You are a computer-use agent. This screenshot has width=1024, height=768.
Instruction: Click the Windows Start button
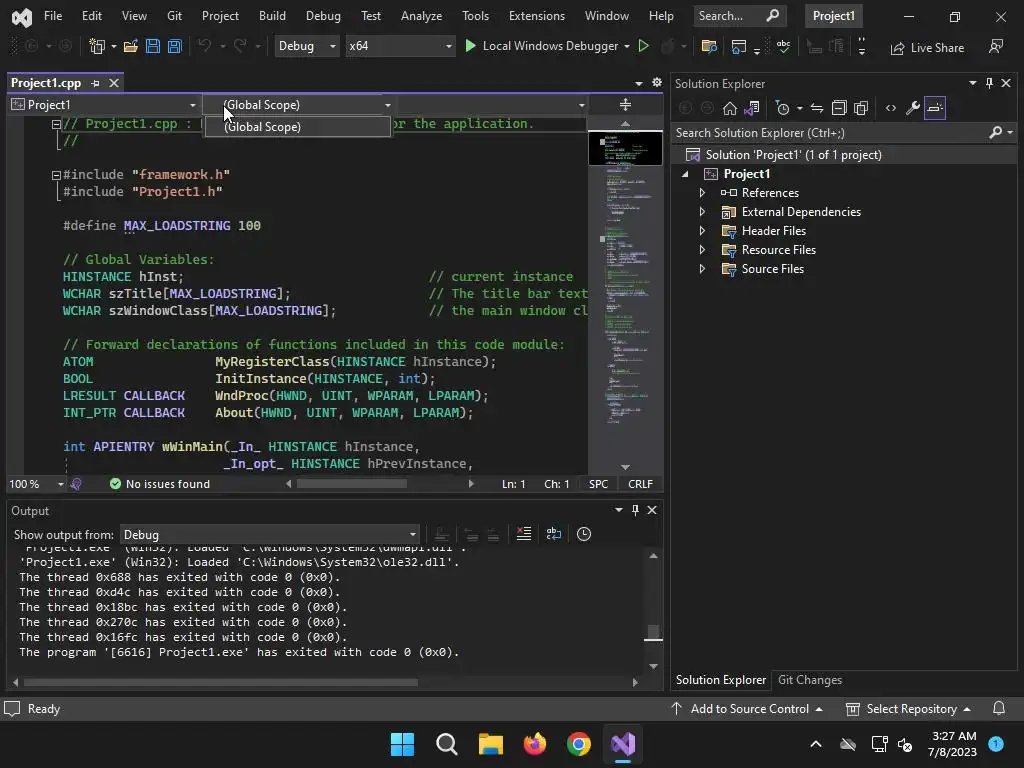pyautogui.click(x=402, y=744)
